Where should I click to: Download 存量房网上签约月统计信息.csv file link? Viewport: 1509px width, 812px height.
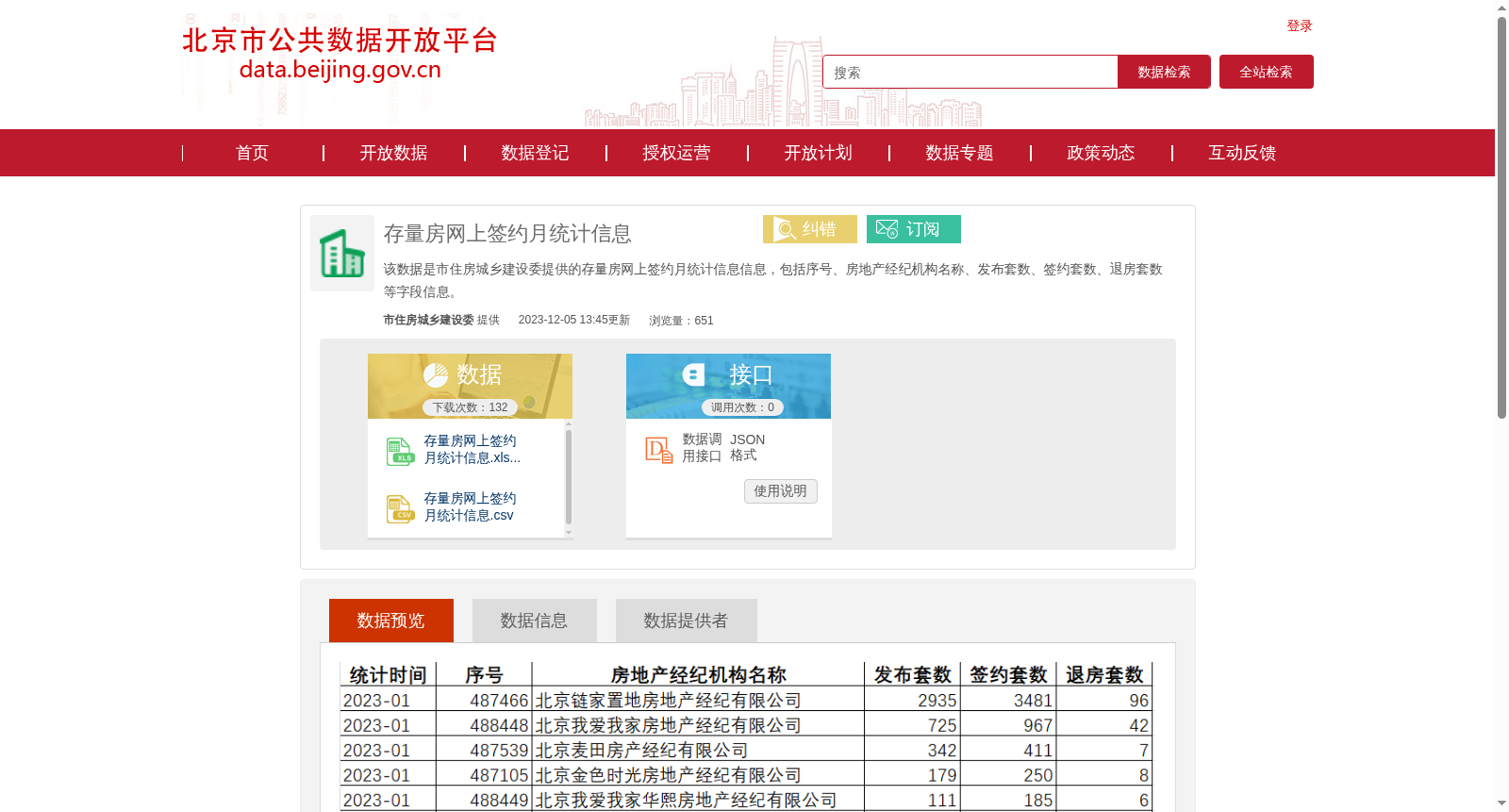pos(470,507)
